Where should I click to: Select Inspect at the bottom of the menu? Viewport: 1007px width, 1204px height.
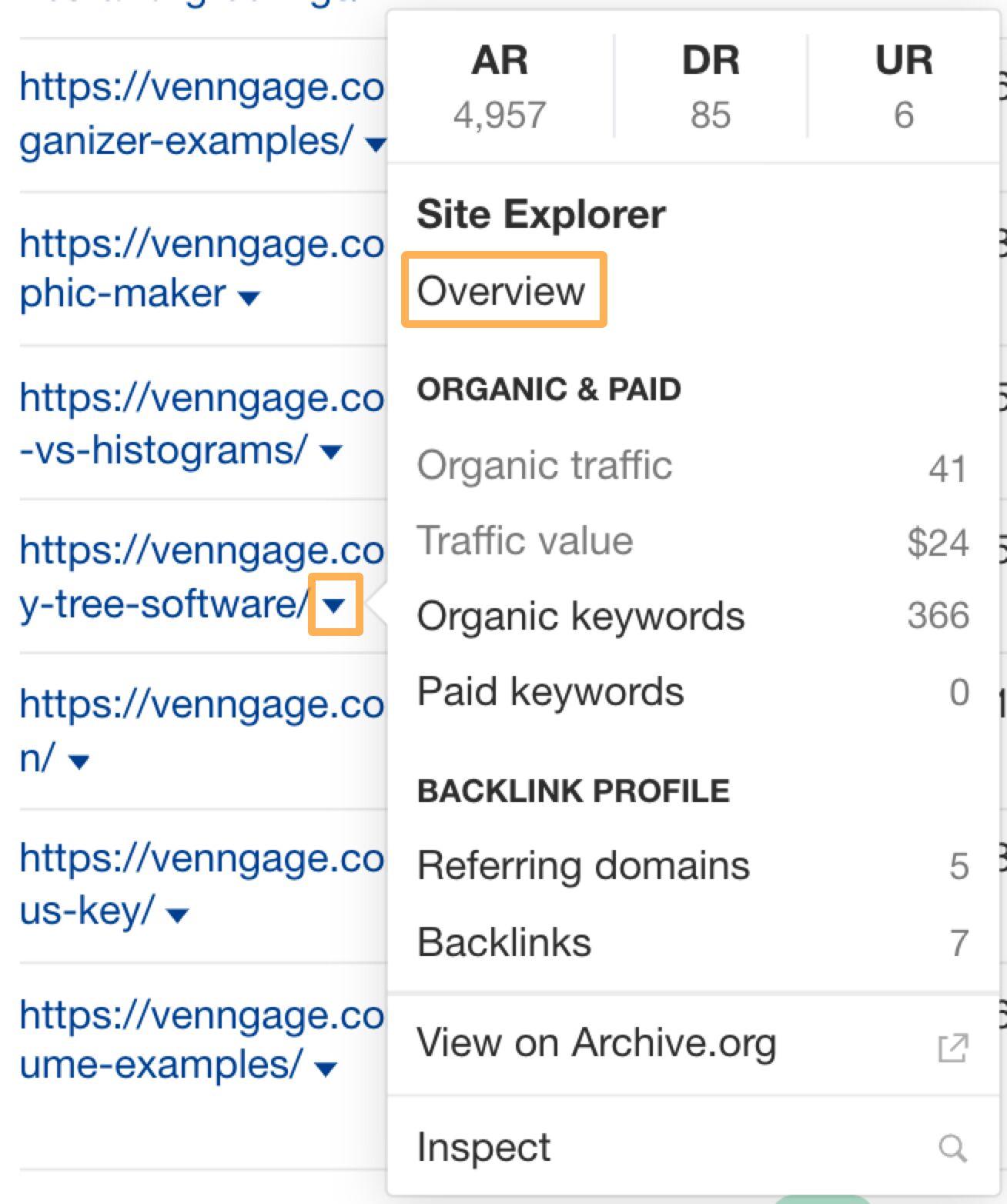tap(484, 1147)
